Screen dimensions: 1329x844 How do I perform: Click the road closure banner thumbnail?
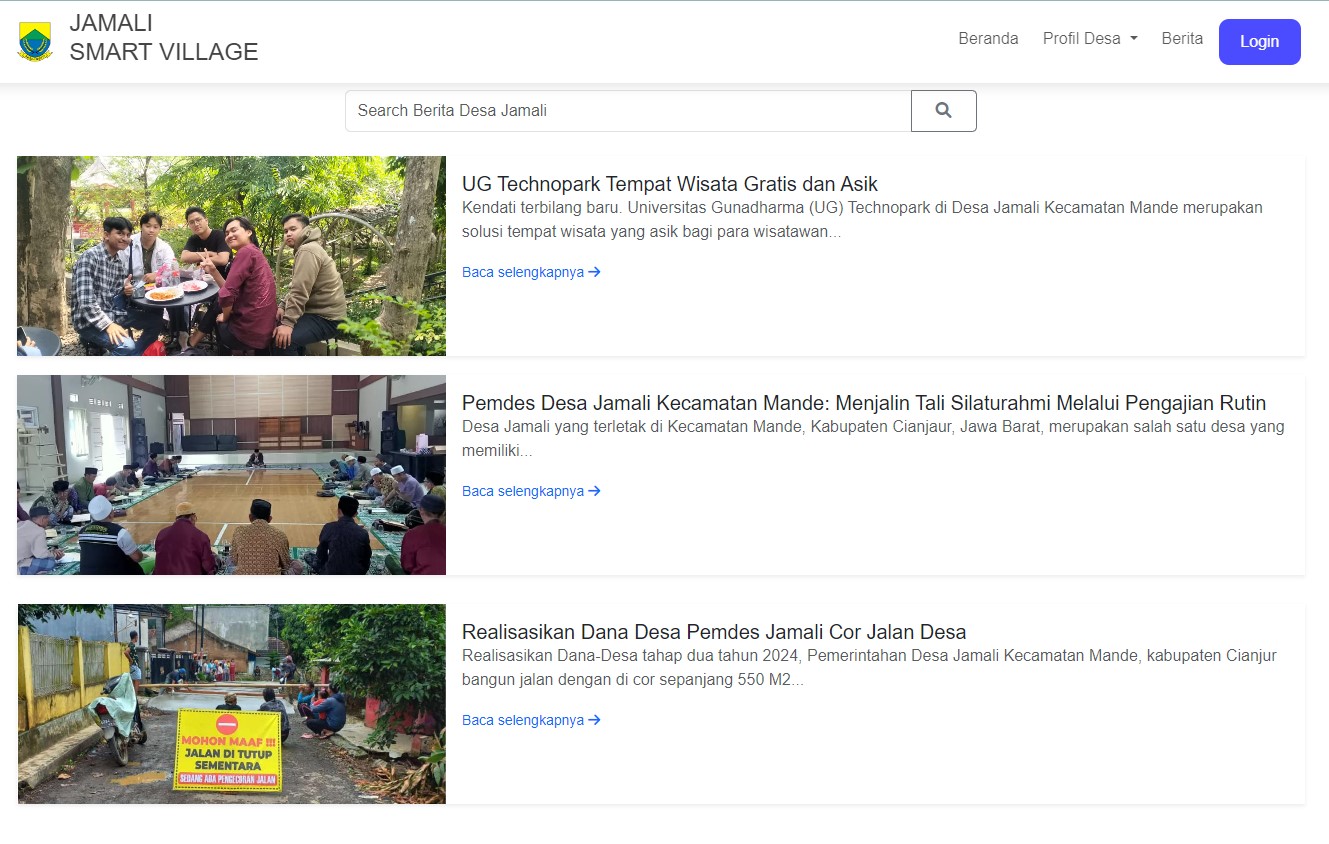[x=231, y=704]
